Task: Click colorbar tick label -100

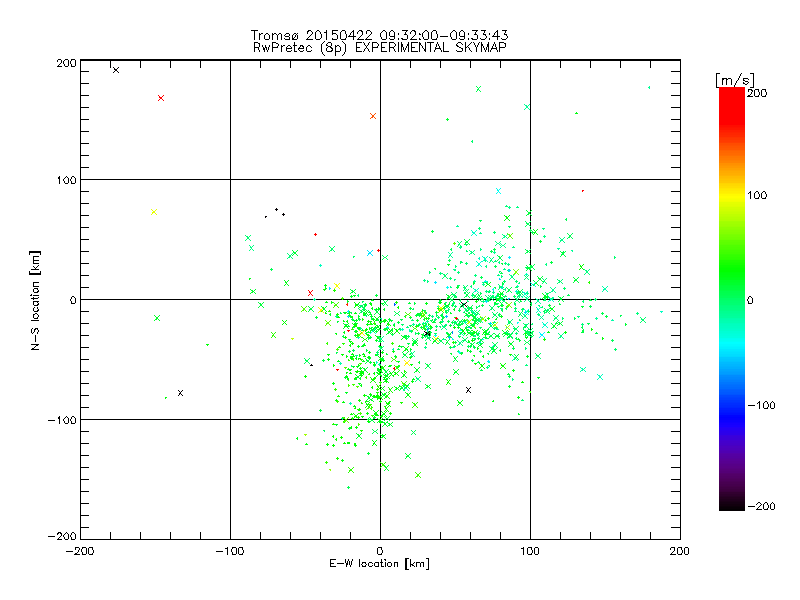Action: 761,405
